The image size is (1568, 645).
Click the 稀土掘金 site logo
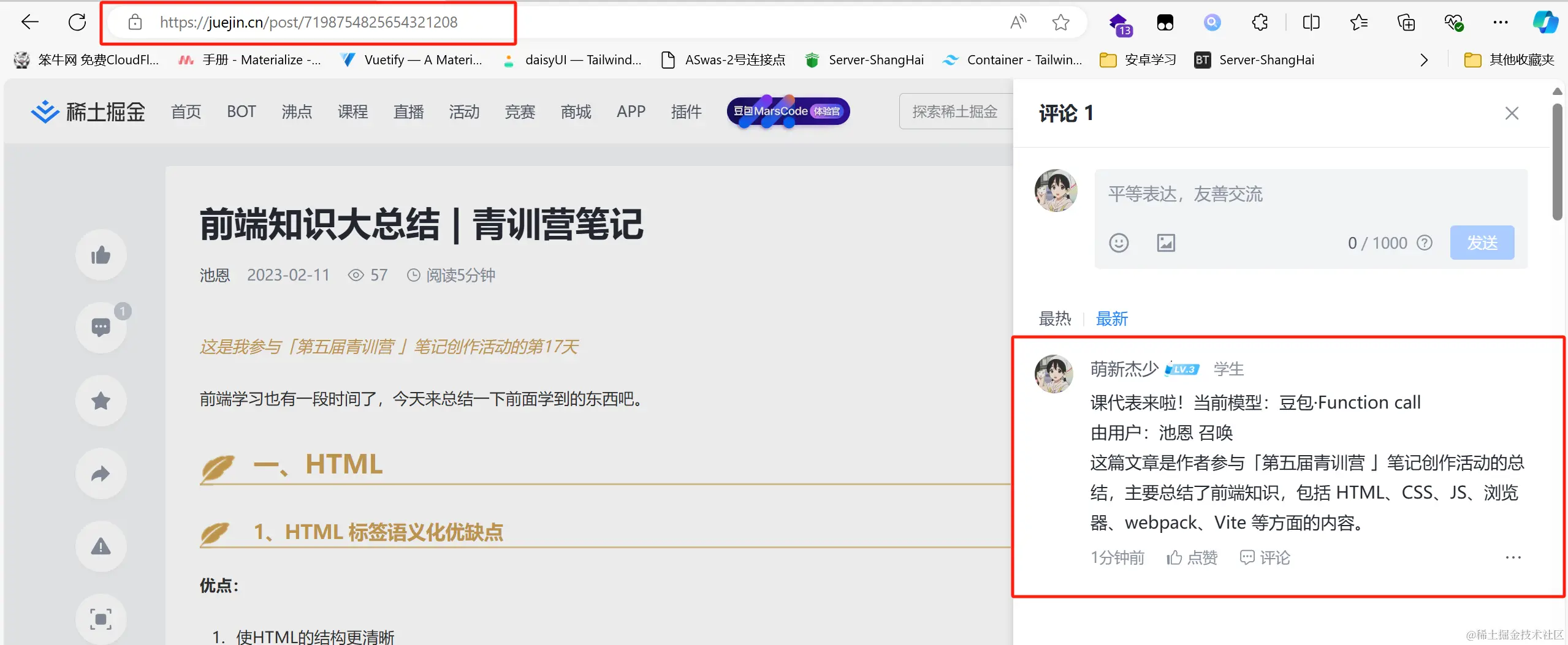click(88, 112)
